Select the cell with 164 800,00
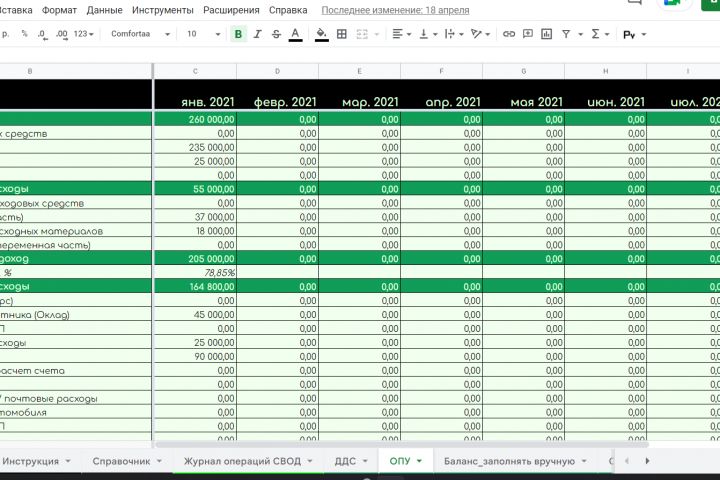Image resolution: width=720 pixels, height=480 pixels. tap(195, 287)
